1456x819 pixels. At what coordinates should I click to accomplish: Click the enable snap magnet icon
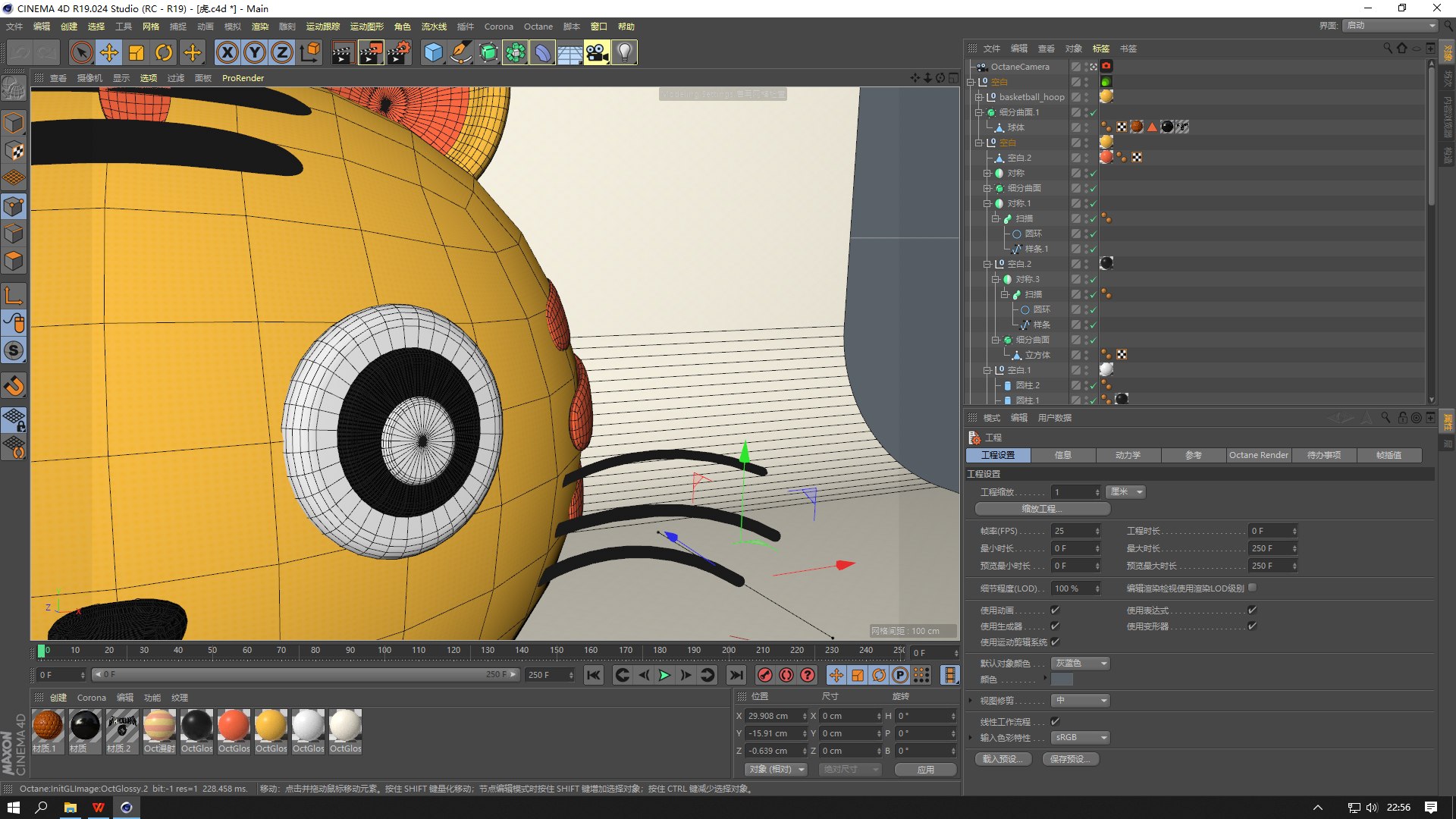[14, 386]
